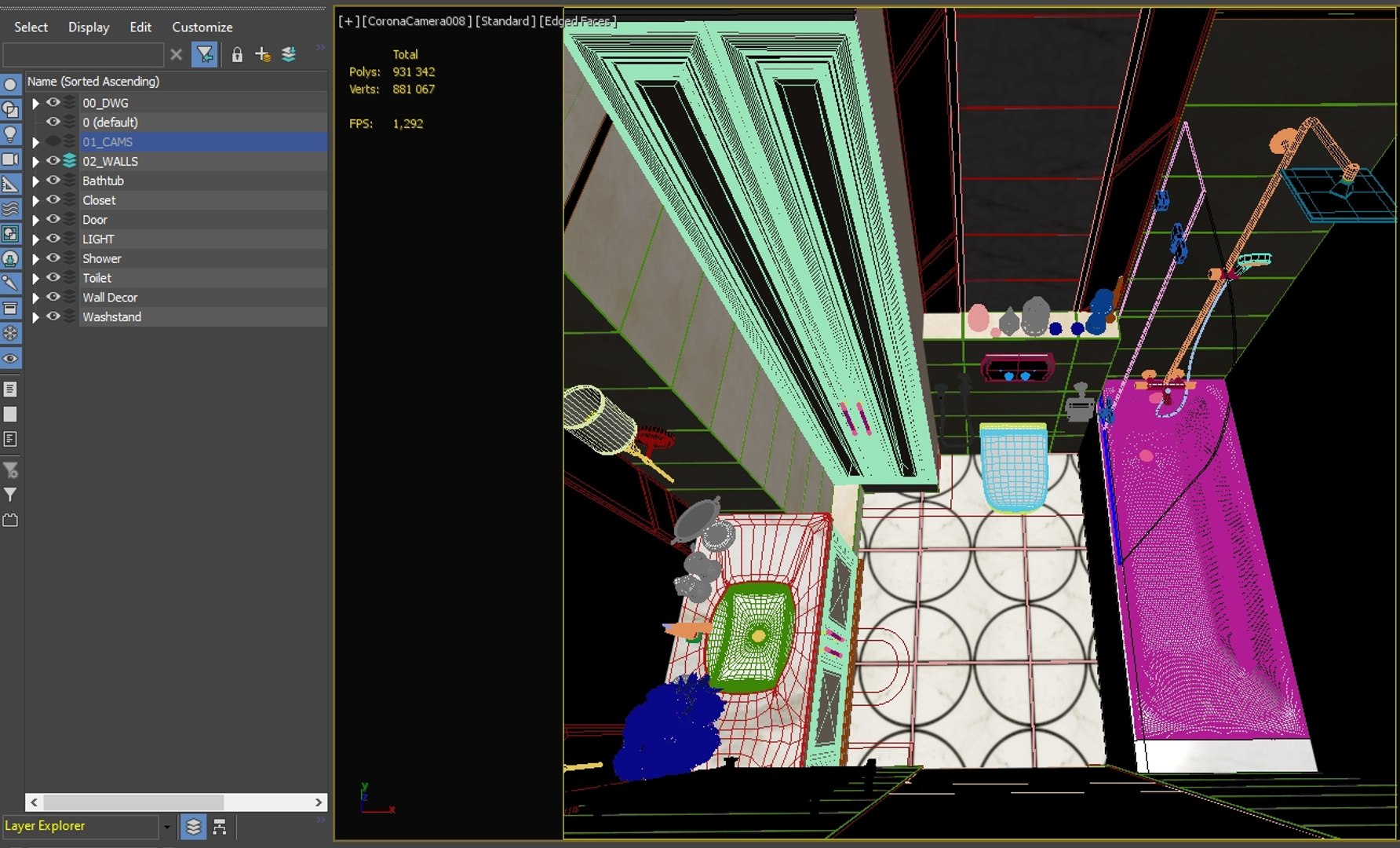Viewport: 1400px width, 848px height.
Task: Select the 0 (default) layer row
Action: (177, 122)
